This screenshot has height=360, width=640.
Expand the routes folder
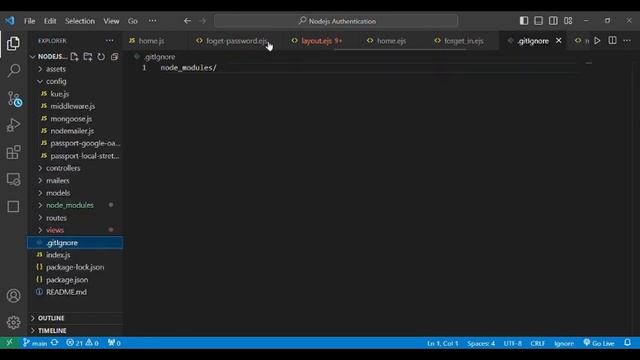[76, 218]
